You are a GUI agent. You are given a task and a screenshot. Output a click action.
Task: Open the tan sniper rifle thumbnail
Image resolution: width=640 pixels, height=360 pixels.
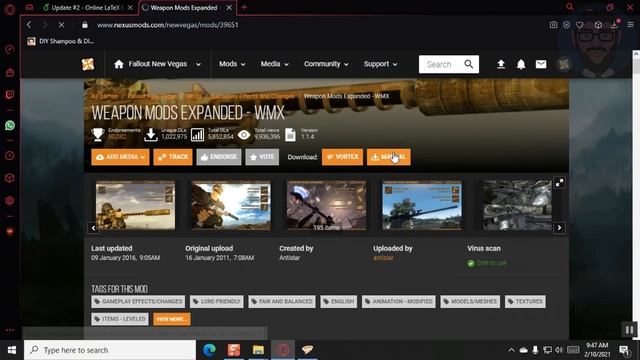pyautogui.click(x=135, y=205)
